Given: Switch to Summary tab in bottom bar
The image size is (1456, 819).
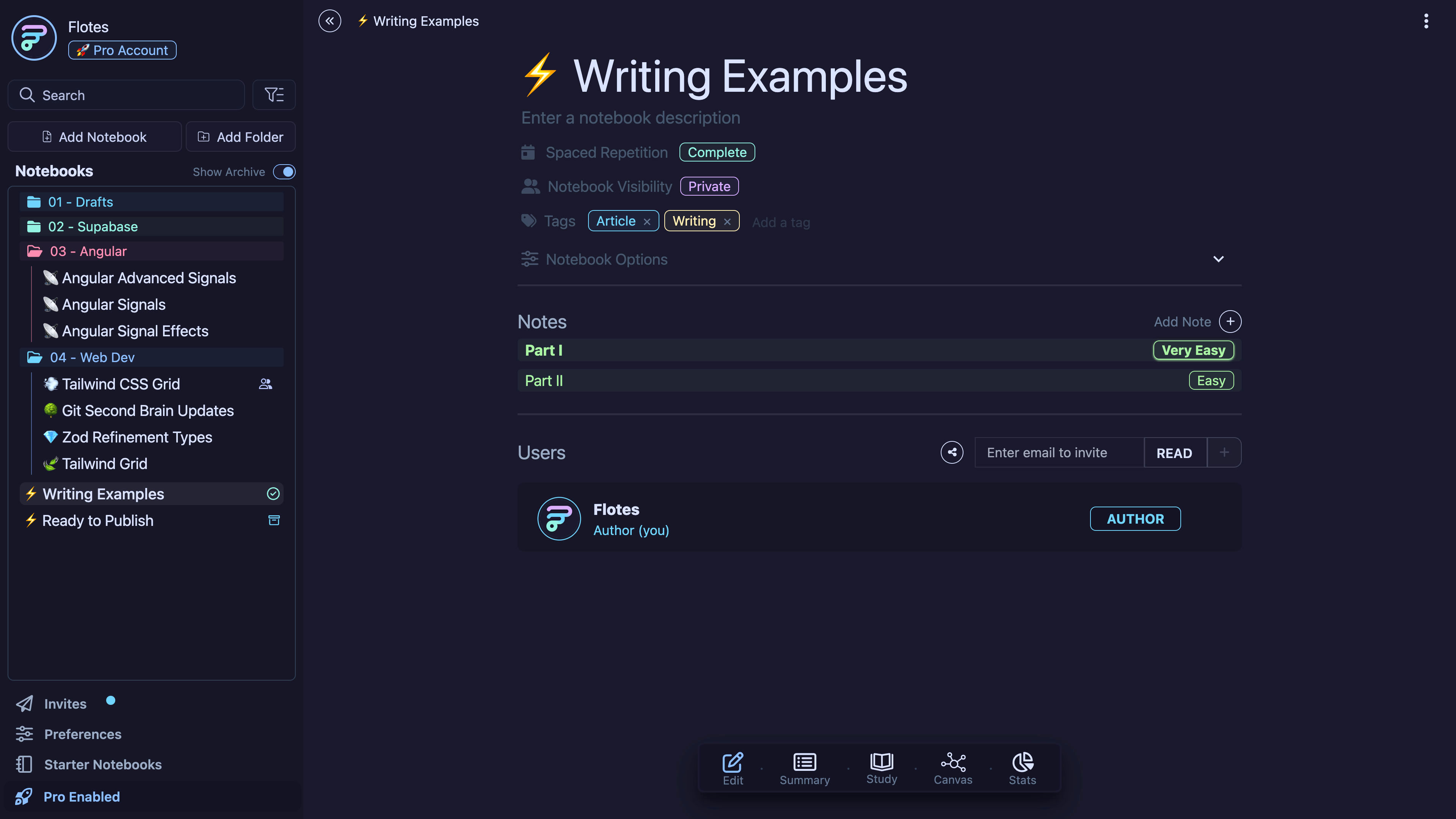Looking at the screenshot, I should [x=804, y=768].
